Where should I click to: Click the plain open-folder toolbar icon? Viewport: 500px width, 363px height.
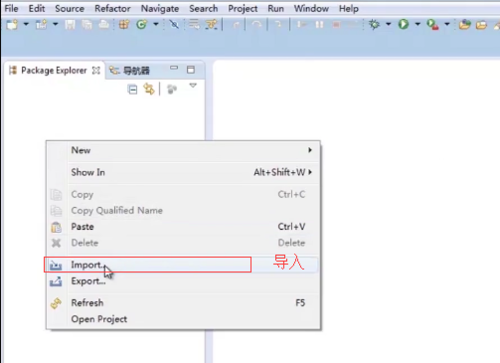[482, 25]
